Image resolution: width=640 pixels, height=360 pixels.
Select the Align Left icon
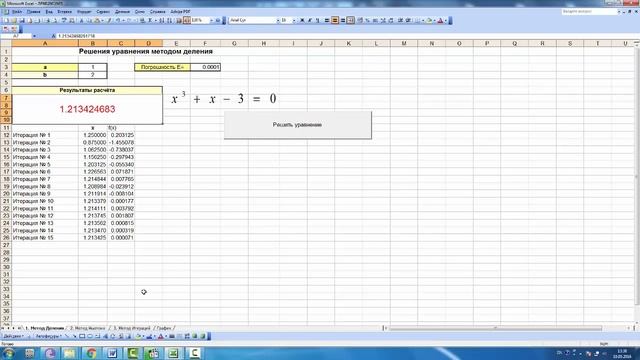tap(327, 20)
